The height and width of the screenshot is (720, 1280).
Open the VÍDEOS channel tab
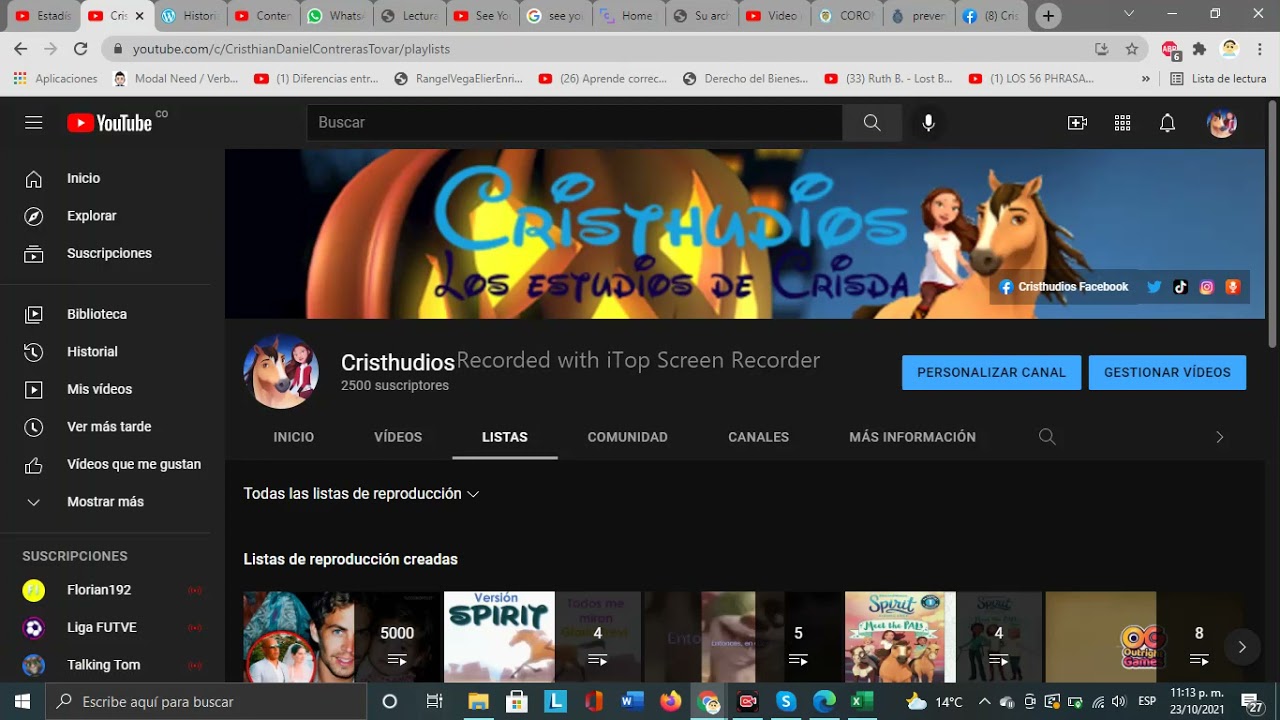click(398, 437)
